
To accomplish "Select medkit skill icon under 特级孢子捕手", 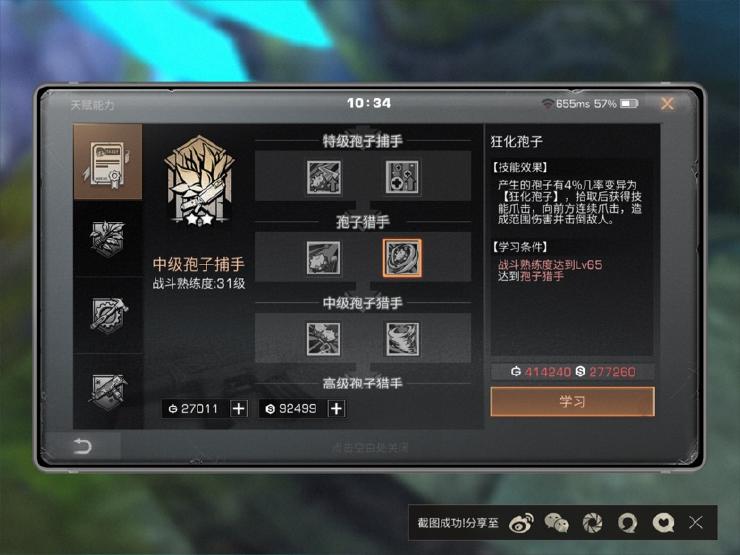I will click(x=402, y=177).
